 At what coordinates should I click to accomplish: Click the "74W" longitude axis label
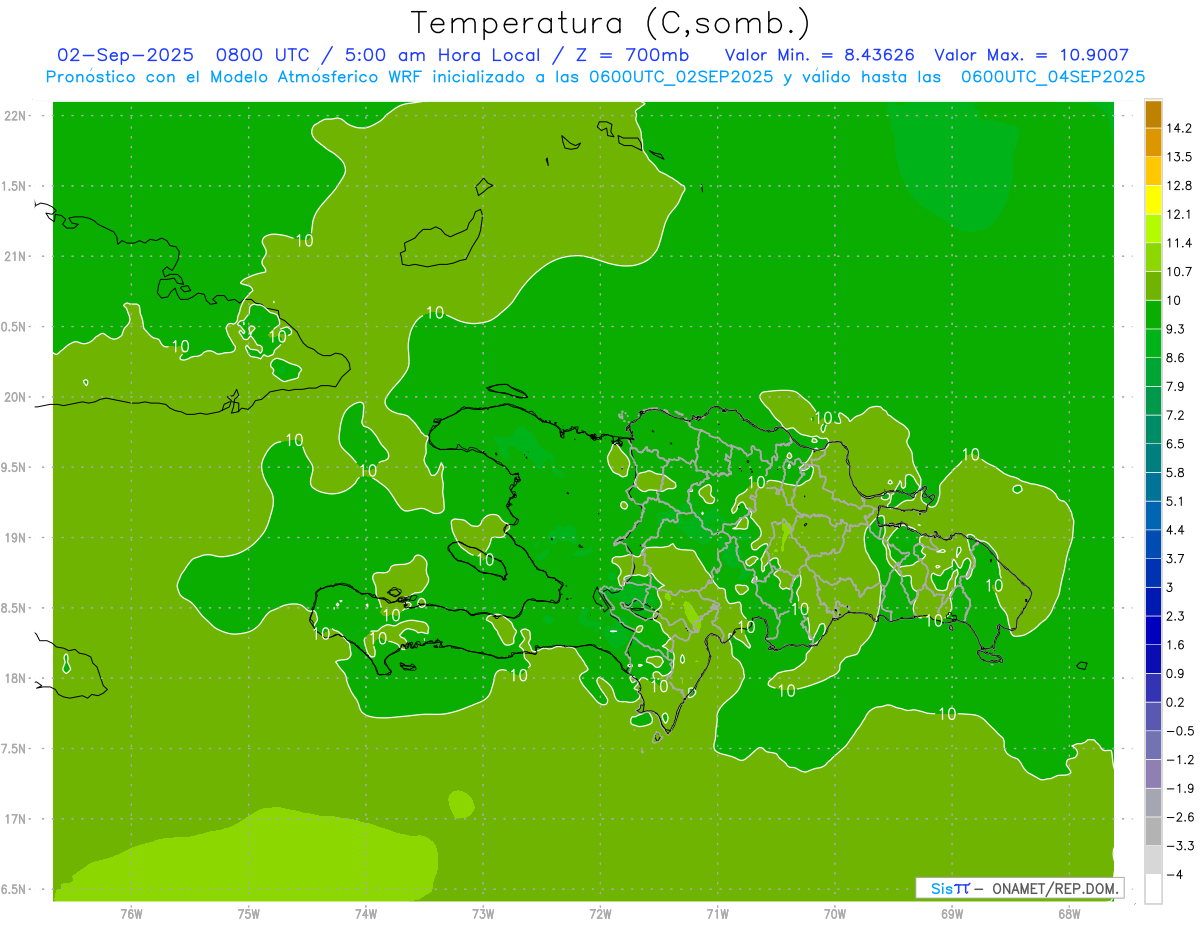point(366,914)
